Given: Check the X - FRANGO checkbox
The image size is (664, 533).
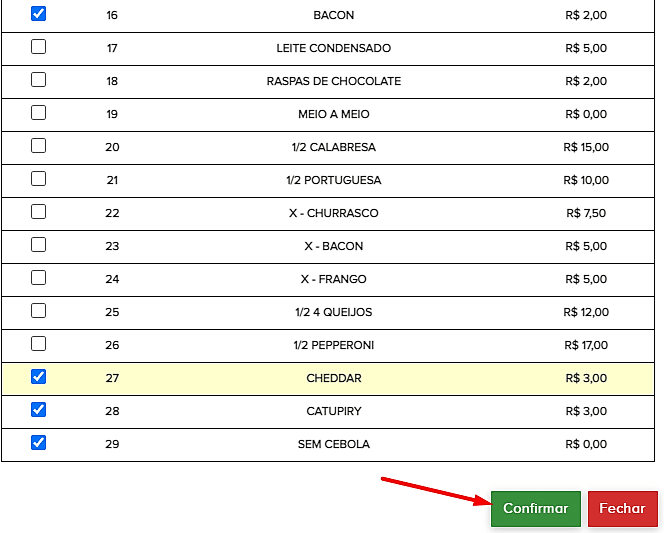Looking at the screenshot, I should tap(38, 278).
